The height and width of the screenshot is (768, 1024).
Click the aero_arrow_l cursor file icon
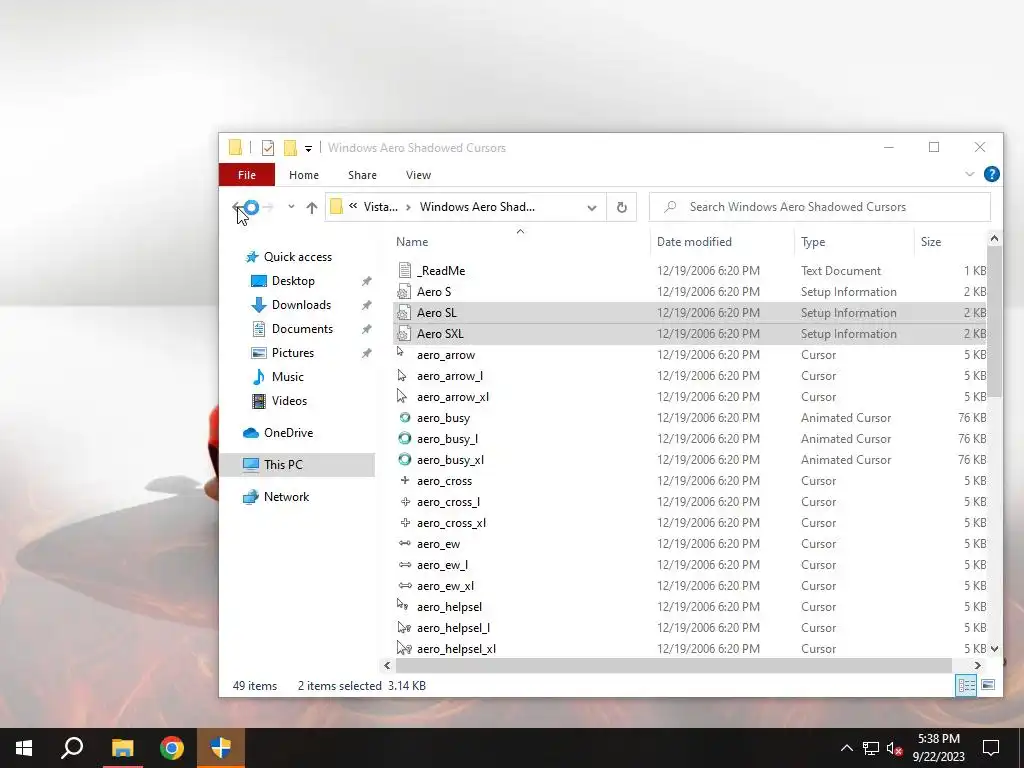coord(402,376)
